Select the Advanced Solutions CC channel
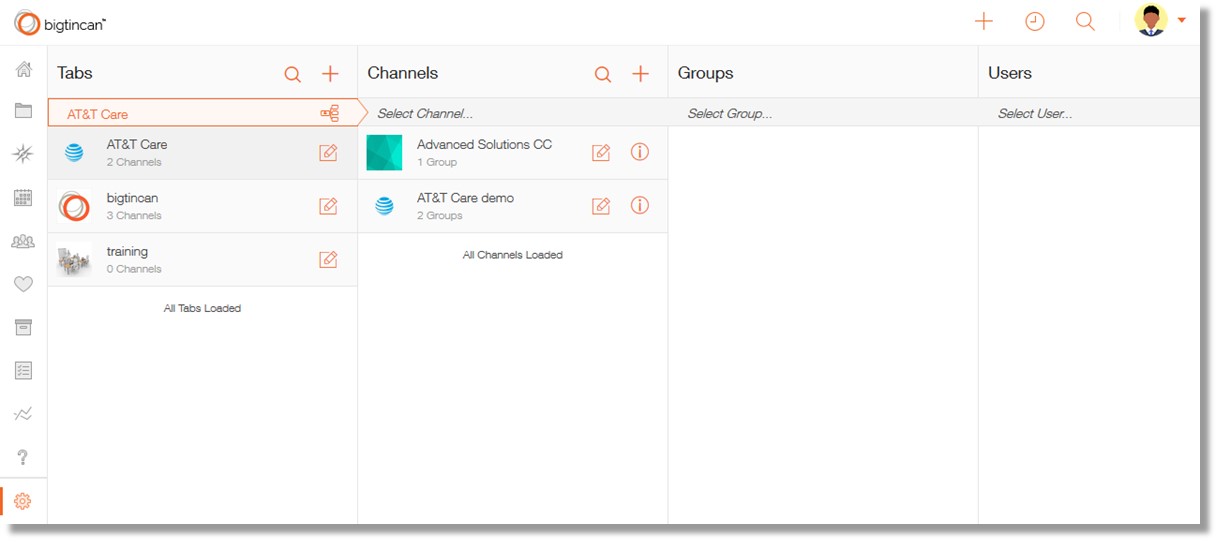The height and width of the screenshot is (542, 1218). click(x=512, y=153)
